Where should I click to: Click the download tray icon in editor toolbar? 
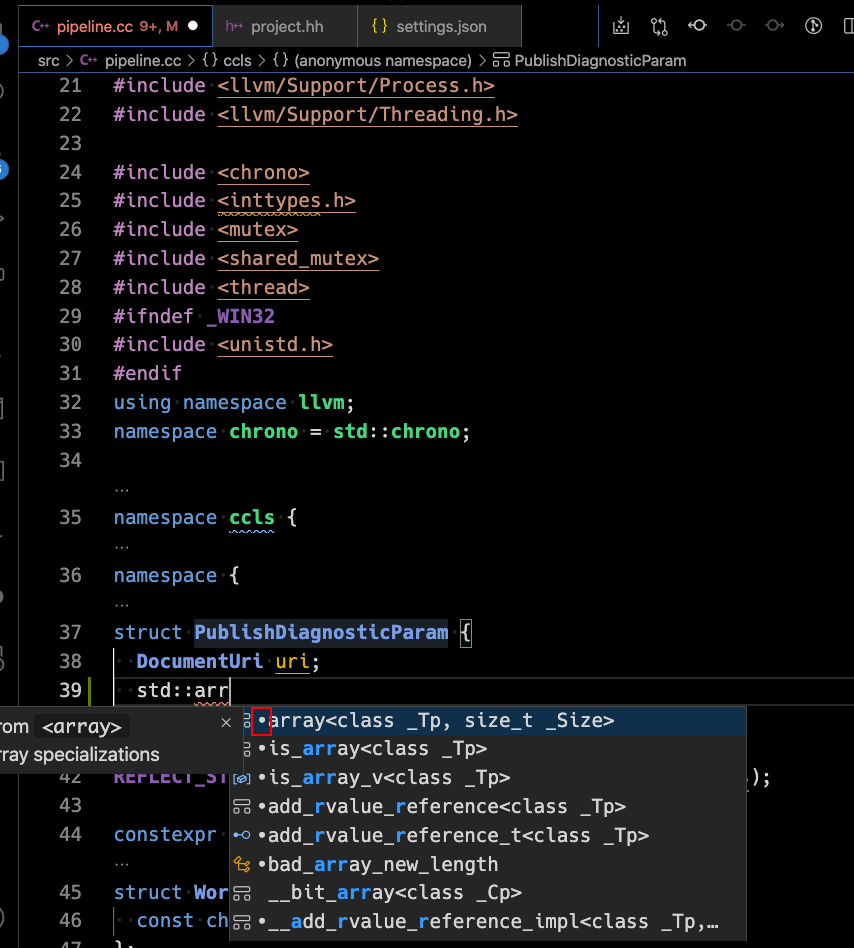pyautogui.click(x=620, y=26)
